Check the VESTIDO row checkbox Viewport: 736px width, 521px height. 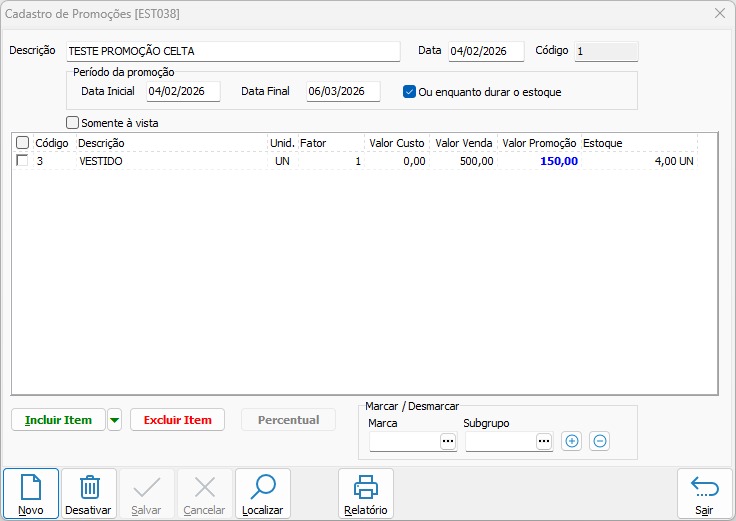22,161
